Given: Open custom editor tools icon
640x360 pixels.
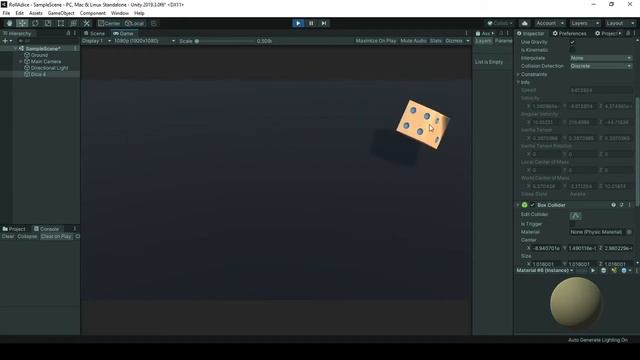Looking at the screenshot, I should pyautogui.click(x=87, y=23).
